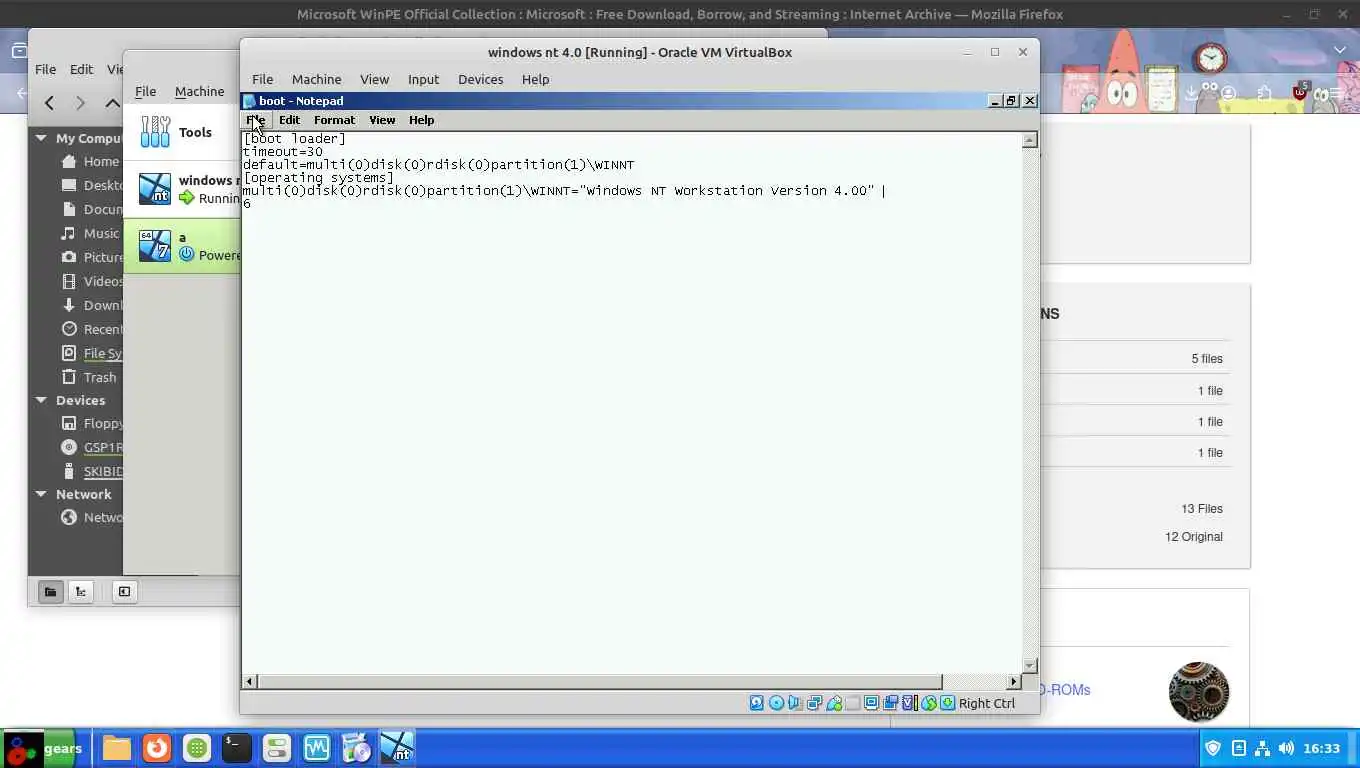
Task: Click gears avatar thumbnail on archive page
Action: [x=1199, y=692]
